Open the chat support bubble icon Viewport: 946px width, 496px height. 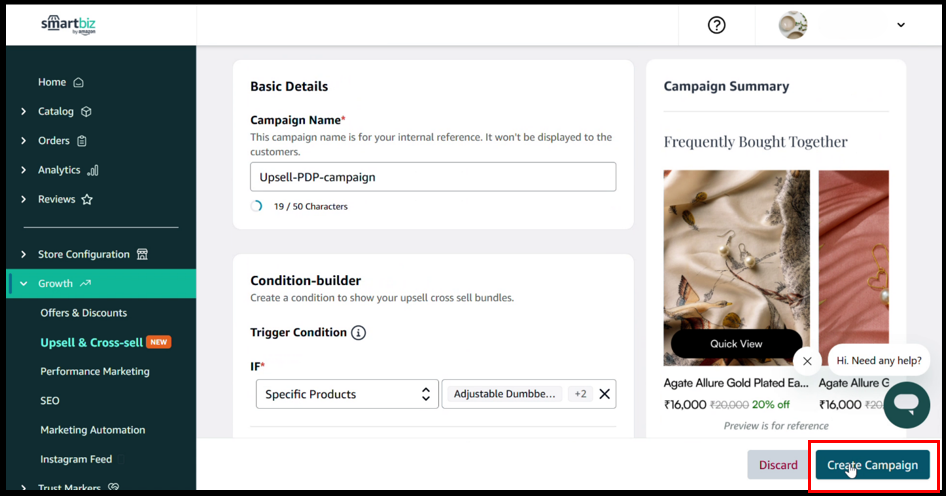(906, 404)
